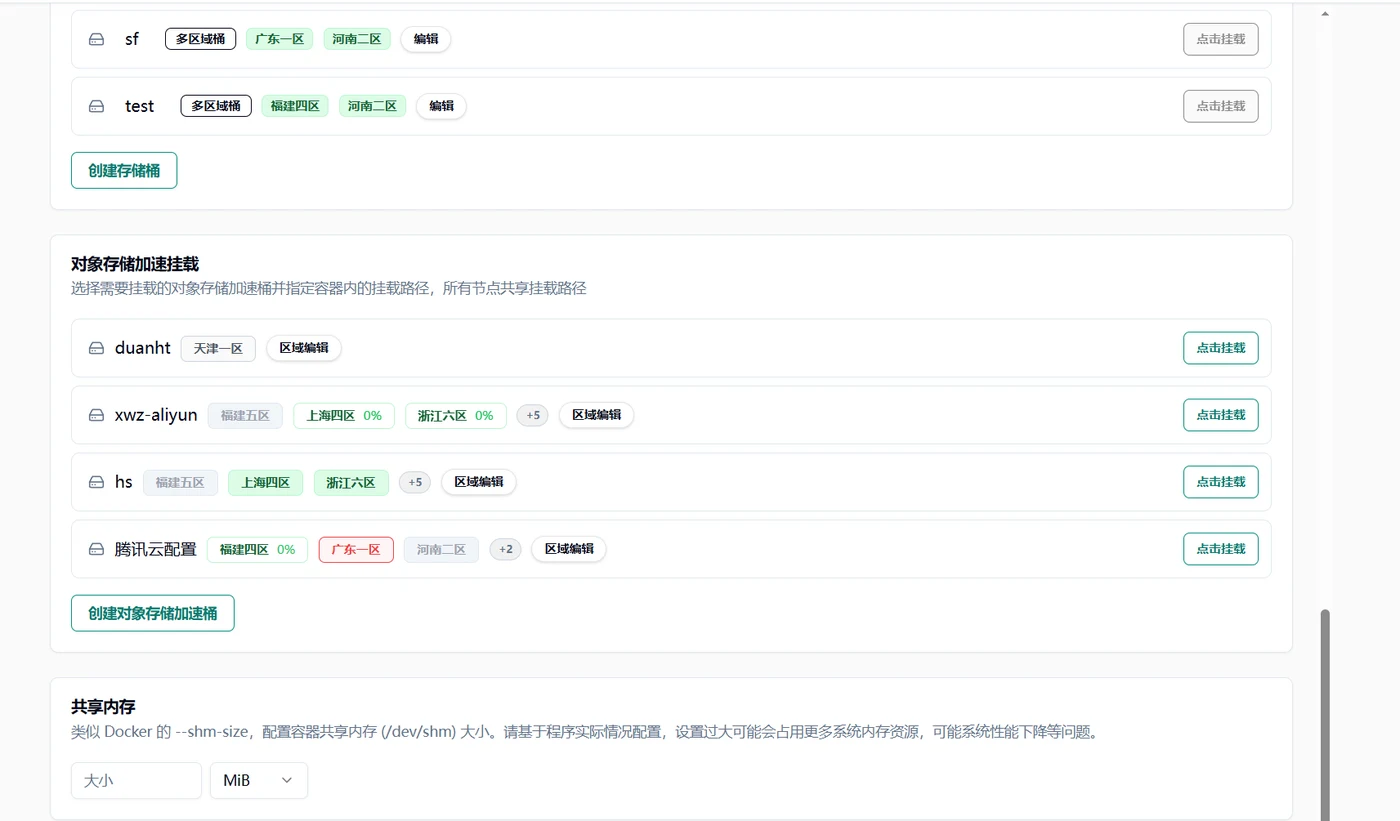The width and height of the screenshot is (1400, 821).
Task: Expand the +2 regions badge for 腾讯云配置
Action: pos(505,549)
